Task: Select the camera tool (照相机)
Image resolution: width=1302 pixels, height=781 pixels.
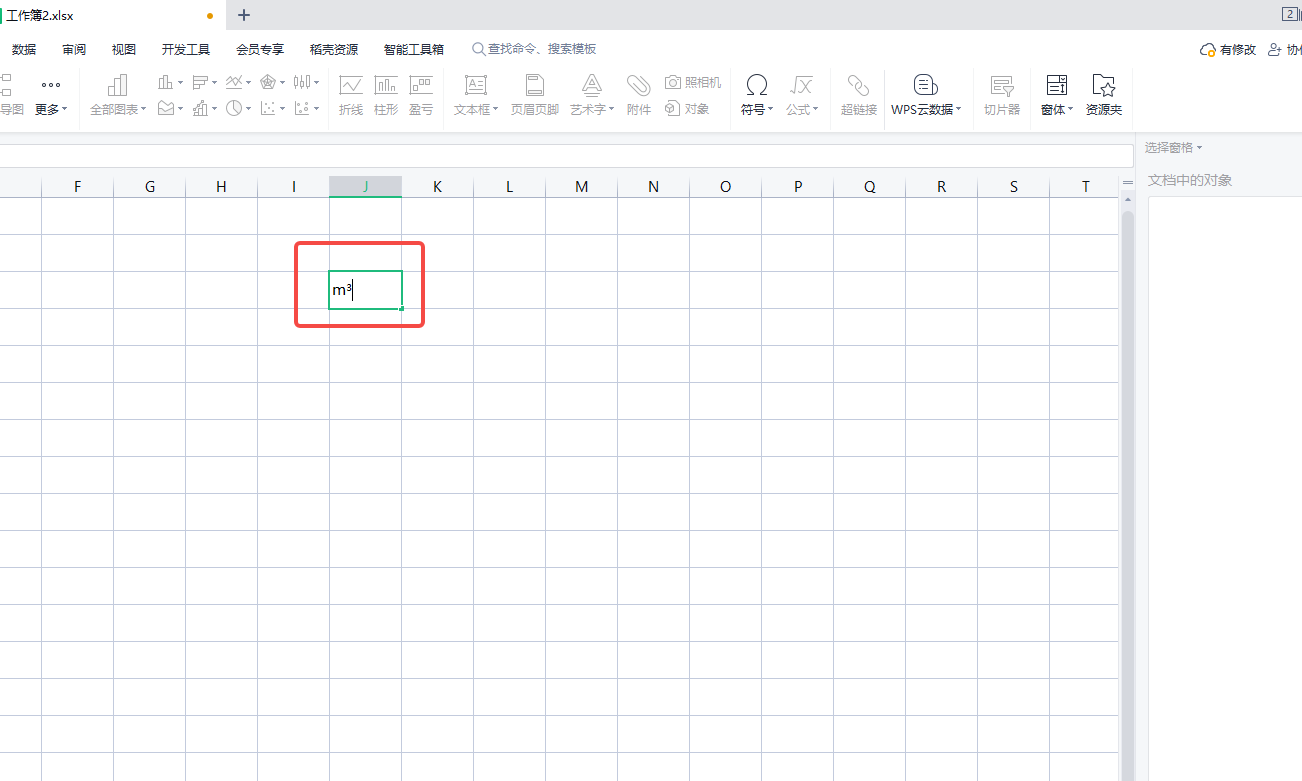Action: (693, 84)
